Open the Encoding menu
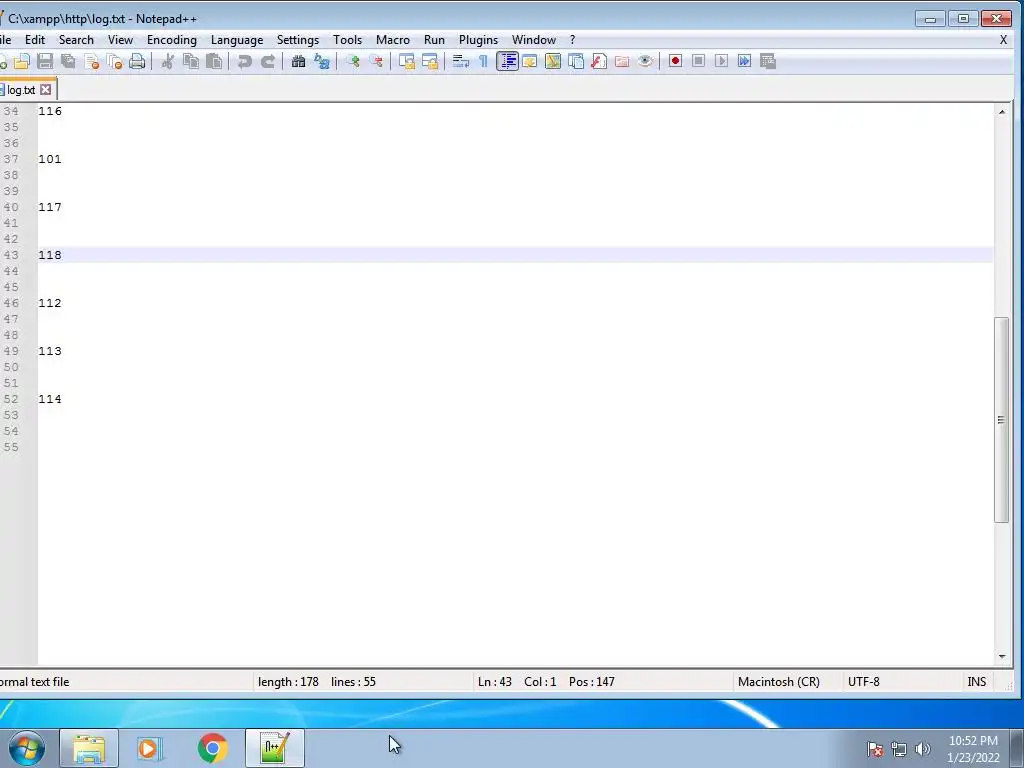This screenshot has height=768, width=1024. click(x=172, y=40)
